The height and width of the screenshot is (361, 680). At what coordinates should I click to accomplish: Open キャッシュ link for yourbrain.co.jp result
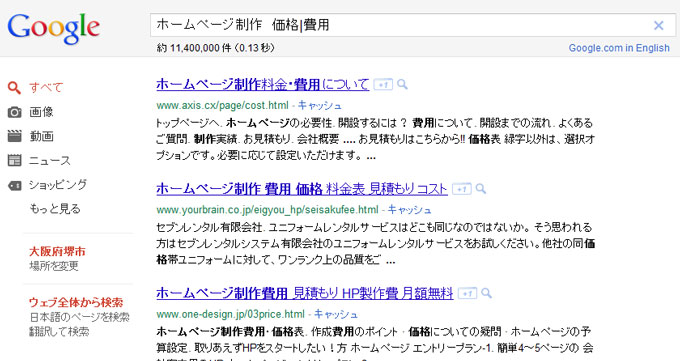pos(409,210)
